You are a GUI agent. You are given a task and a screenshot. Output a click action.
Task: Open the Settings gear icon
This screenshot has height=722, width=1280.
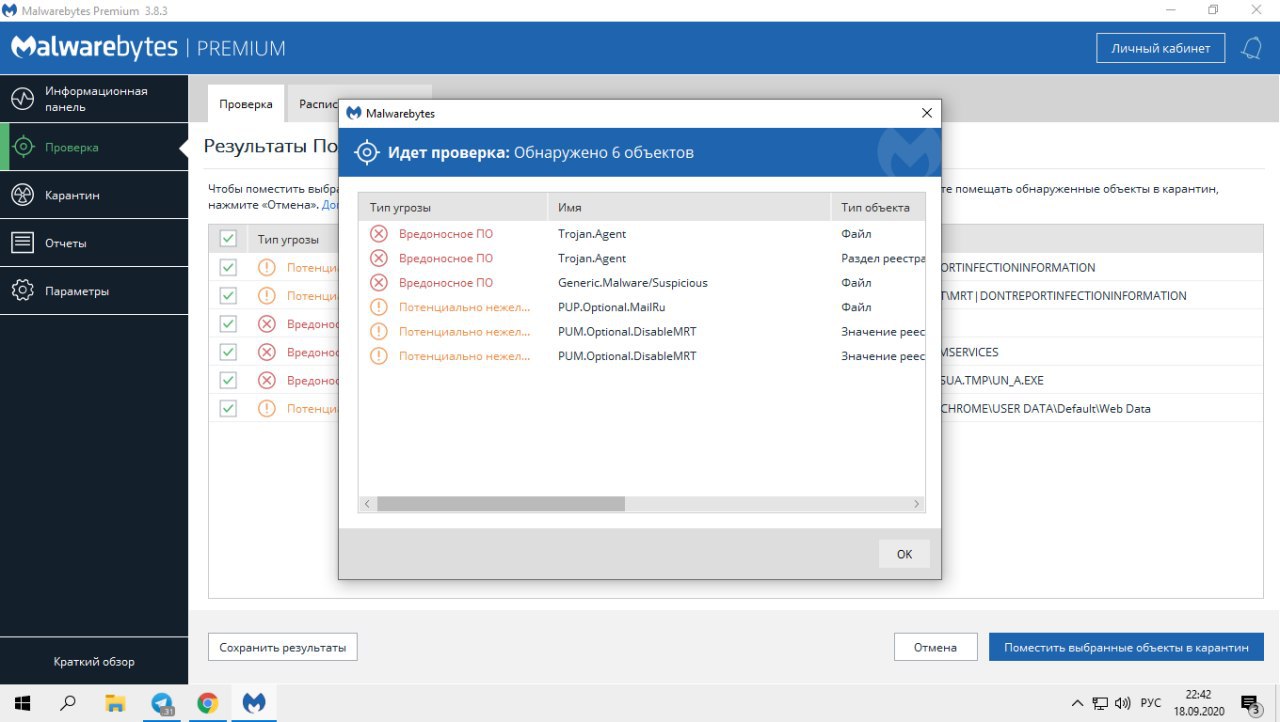(23, 291)
